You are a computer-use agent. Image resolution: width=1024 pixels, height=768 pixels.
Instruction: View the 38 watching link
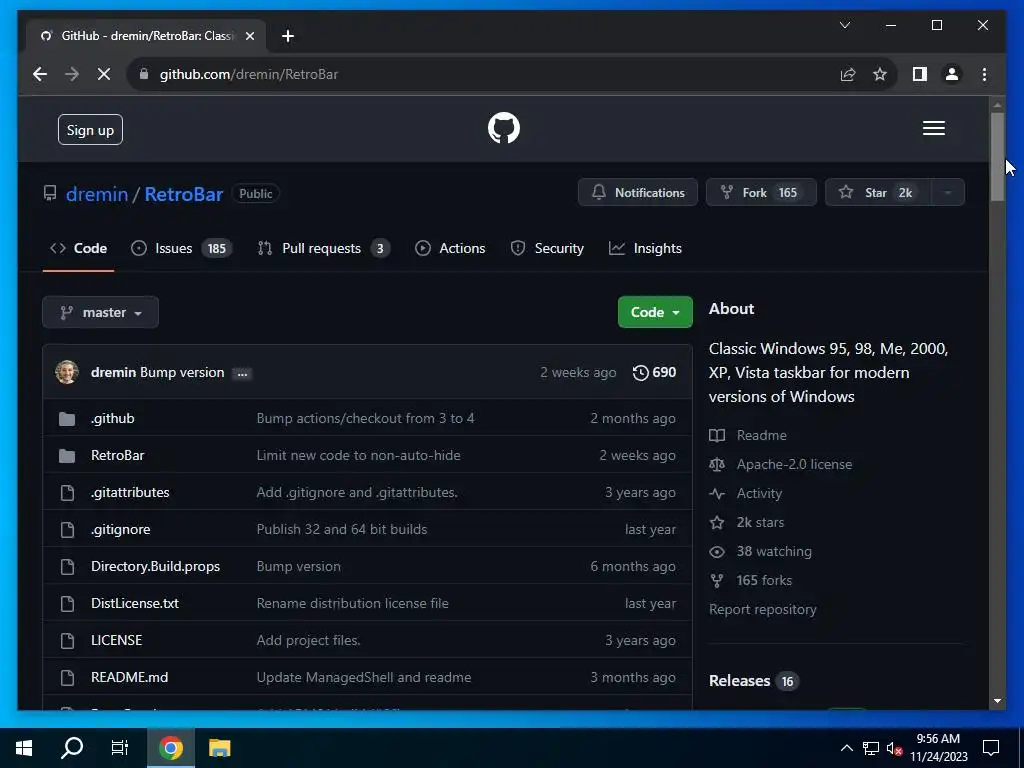761,552
